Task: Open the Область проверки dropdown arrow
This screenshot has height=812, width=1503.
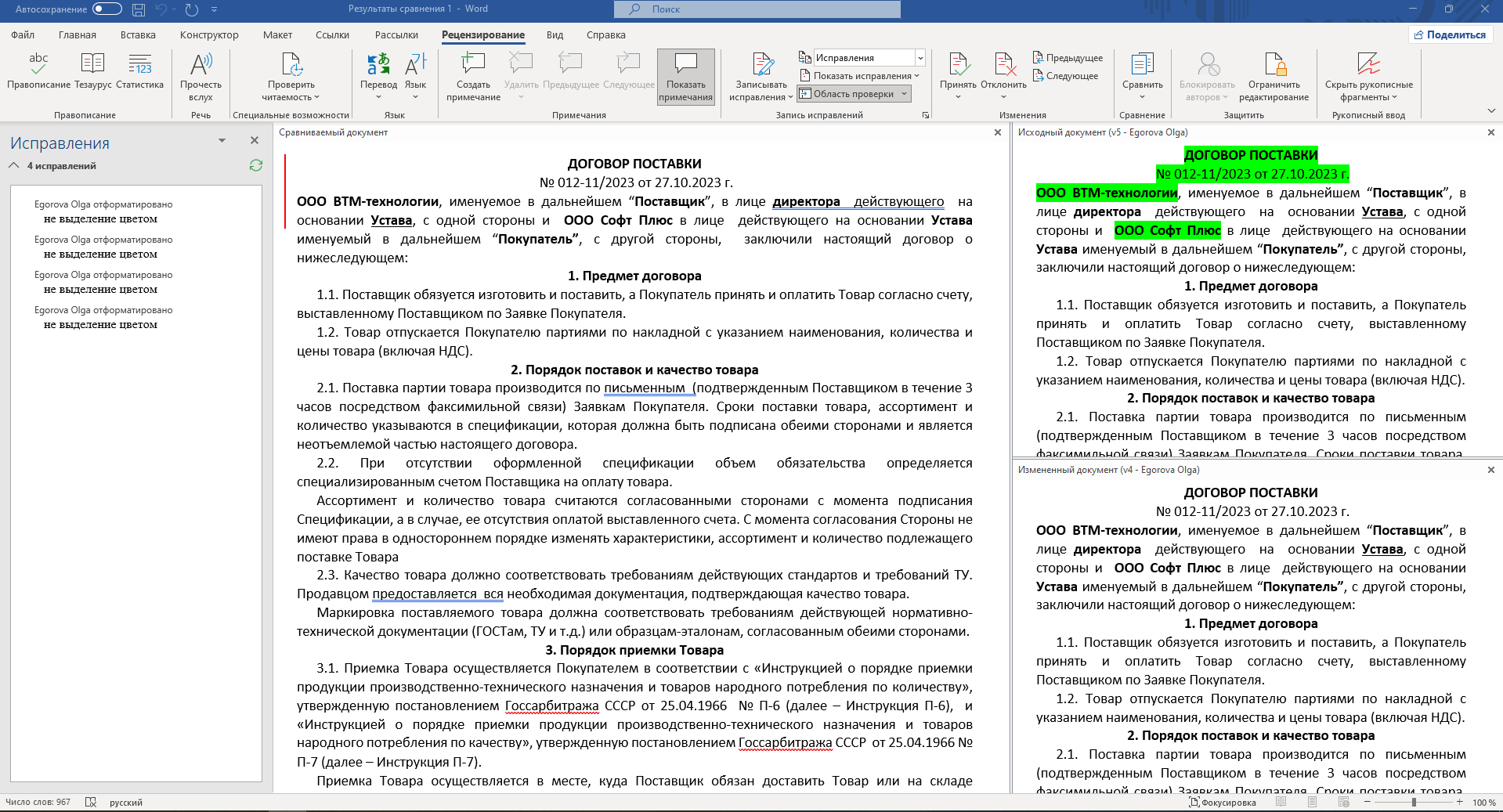Action: coord(904,94)
